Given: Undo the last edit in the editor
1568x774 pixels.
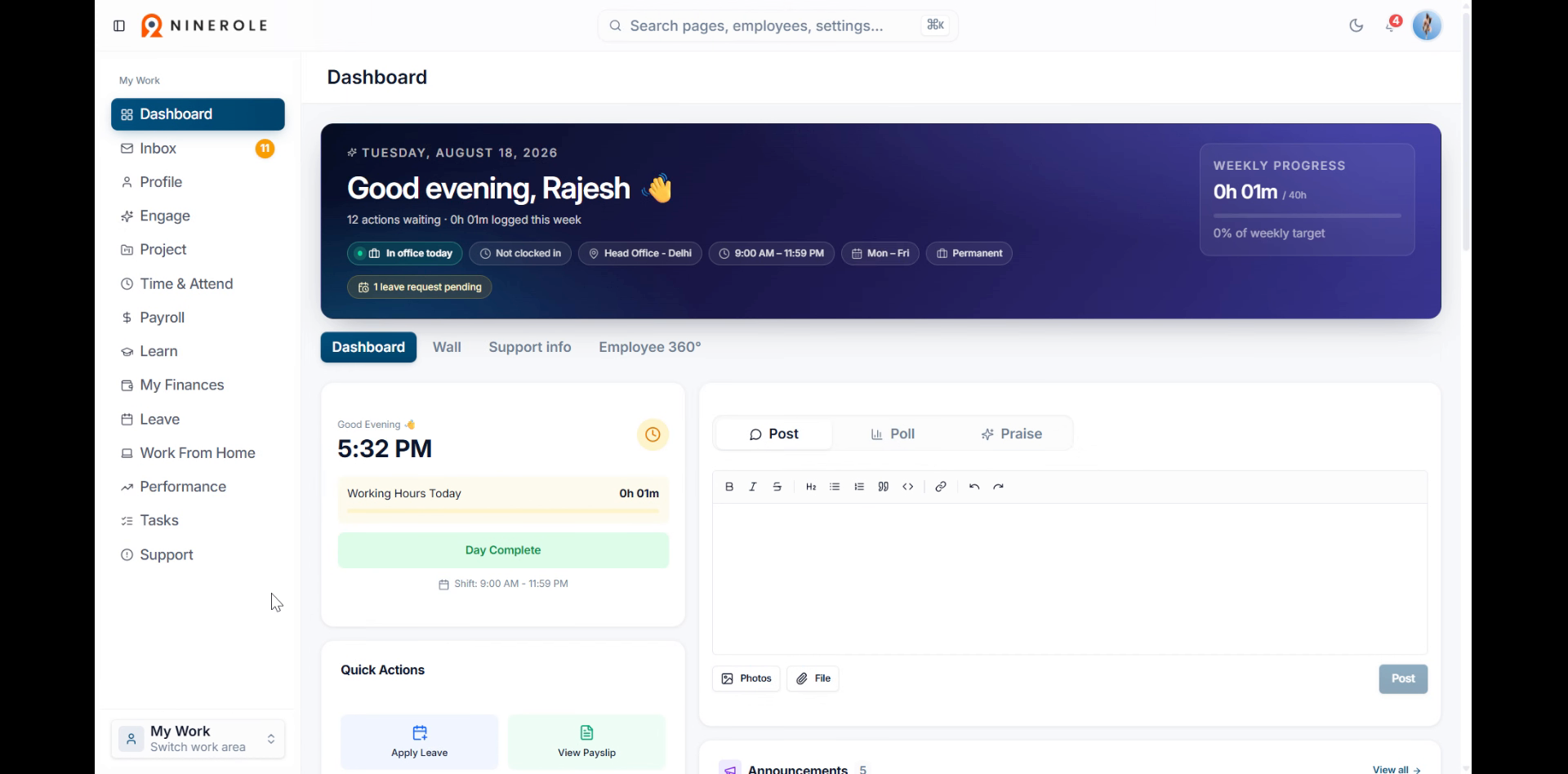Looking at the screenshot, I should point(974,487).
